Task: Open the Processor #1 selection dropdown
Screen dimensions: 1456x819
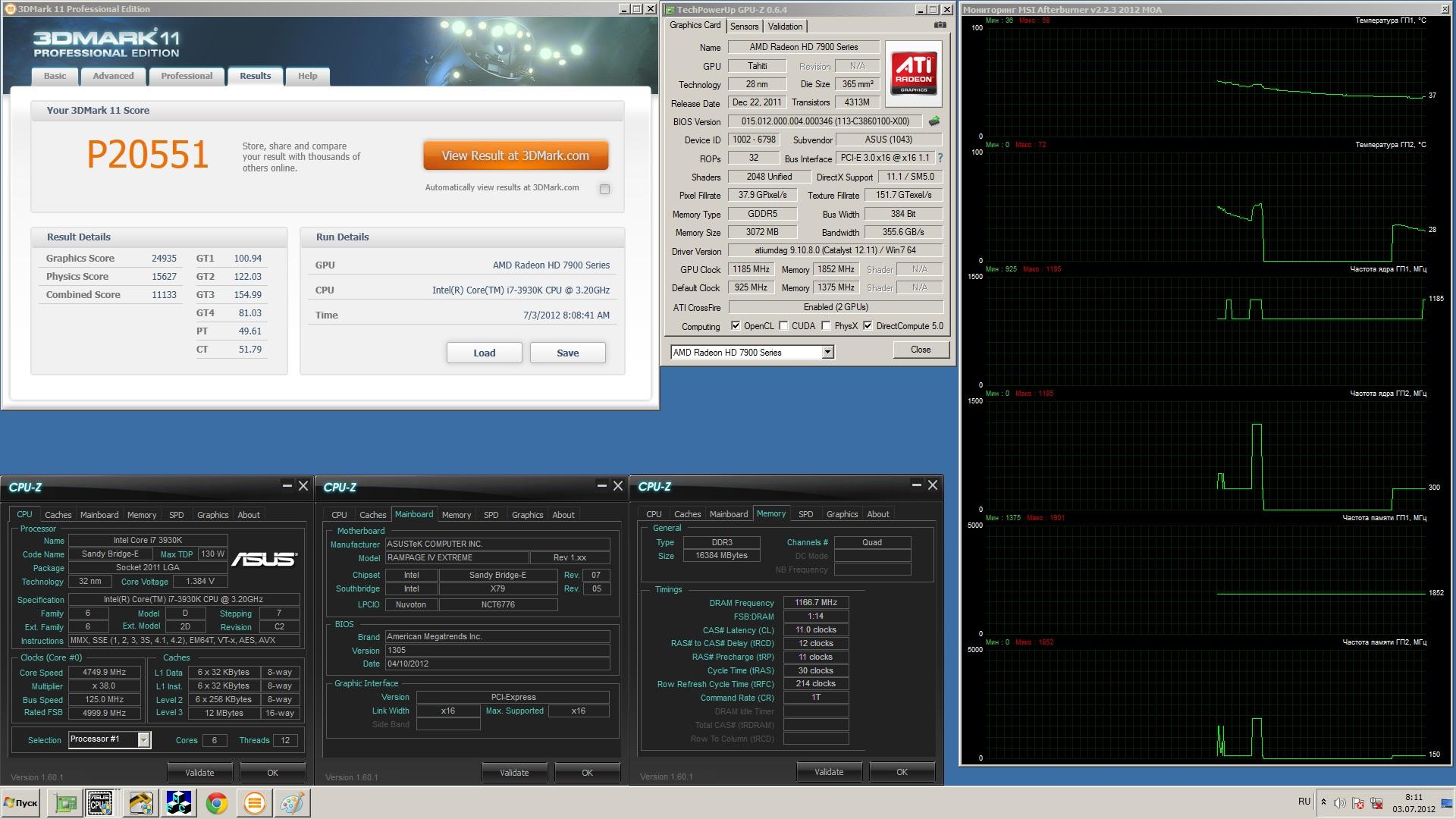Action: pos(109,739)
